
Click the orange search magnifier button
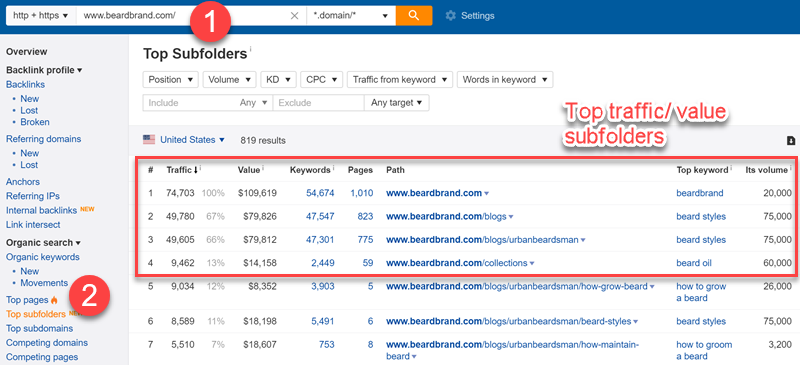point(414,15)
